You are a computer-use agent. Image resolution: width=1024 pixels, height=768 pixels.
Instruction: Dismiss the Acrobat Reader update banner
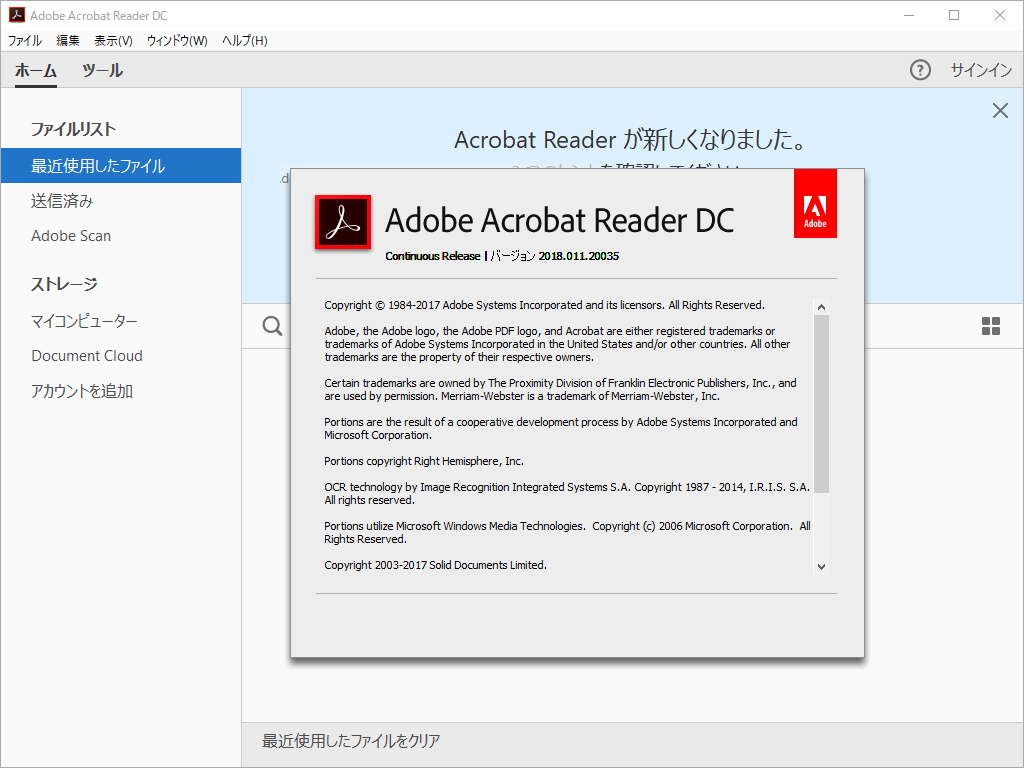coord(1000,110)
